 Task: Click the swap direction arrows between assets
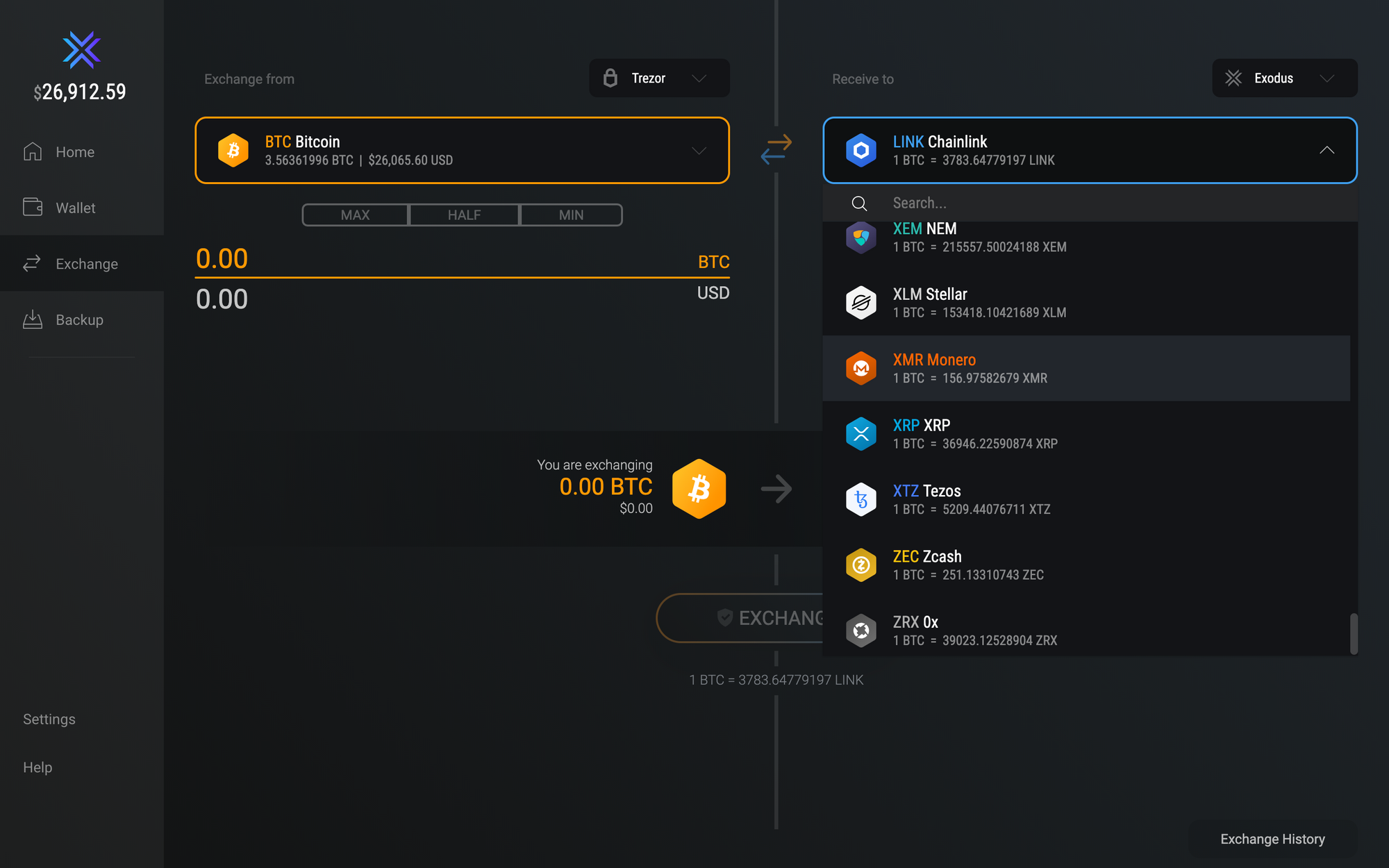click(x=776, y=149)
